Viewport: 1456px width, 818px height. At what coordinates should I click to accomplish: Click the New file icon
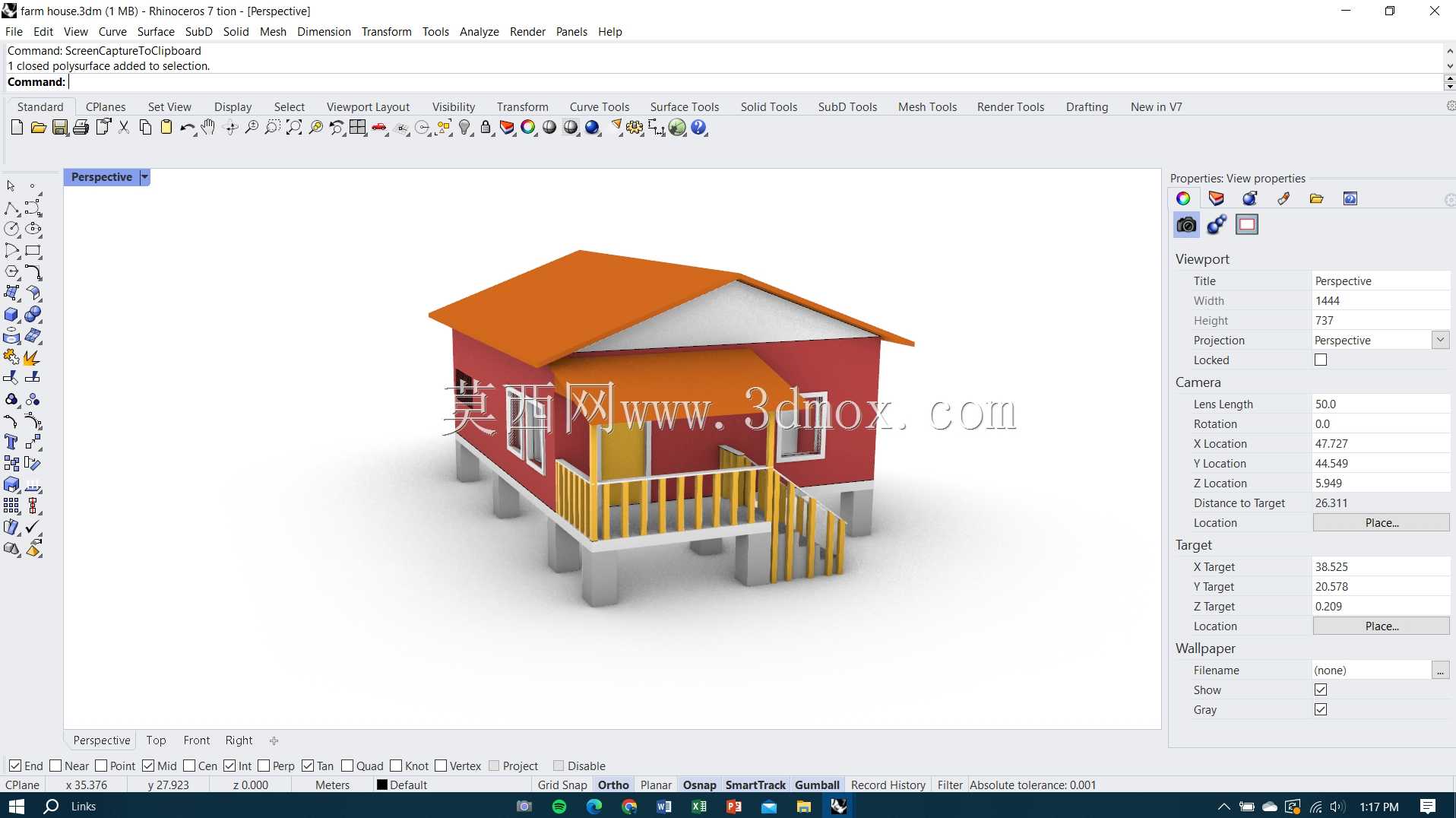[x=17, y=127]
